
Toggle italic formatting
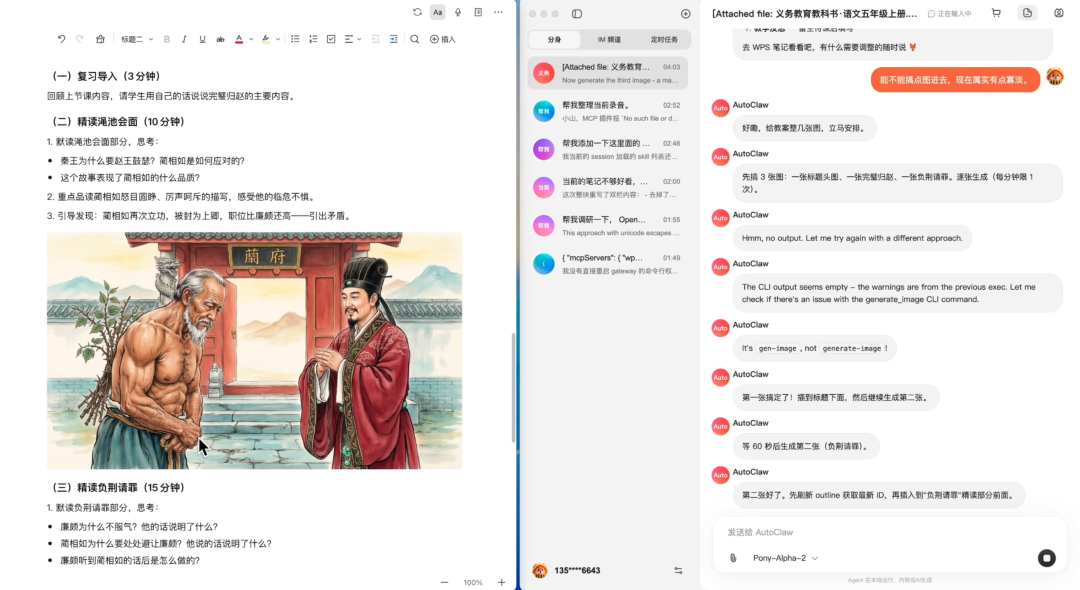click(x=183, y=39)
